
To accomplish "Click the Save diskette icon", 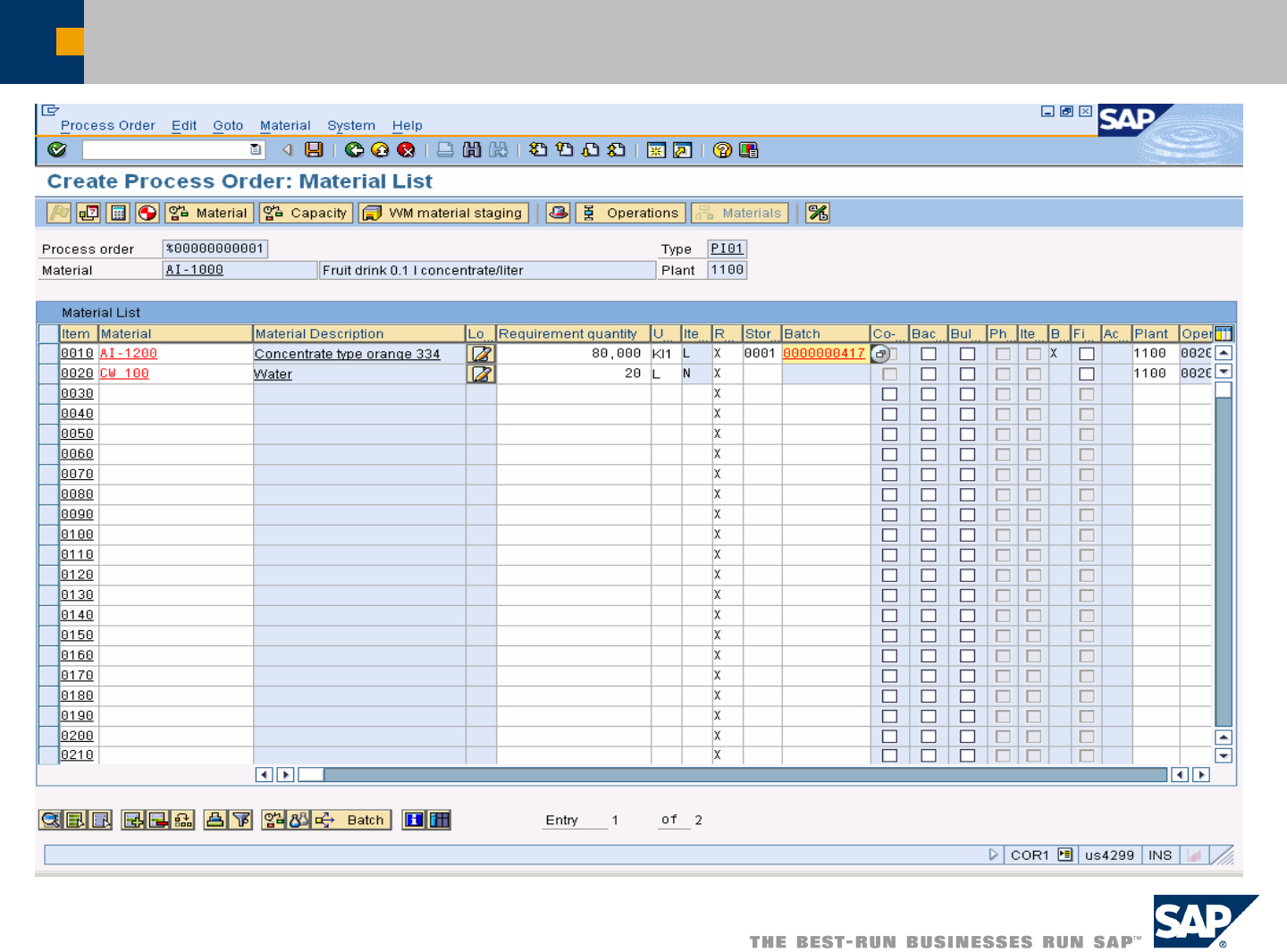I will (314, 150).
